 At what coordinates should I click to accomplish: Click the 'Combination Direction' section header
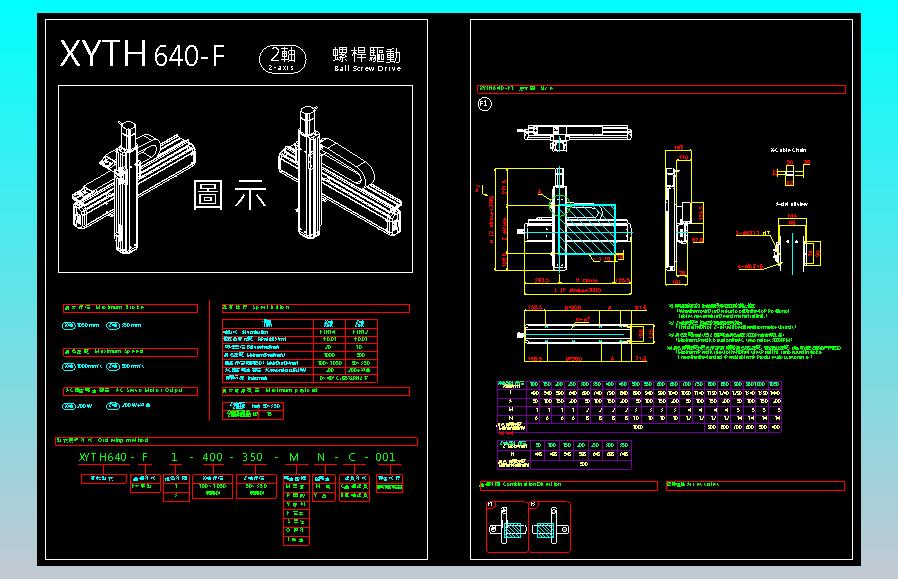568,486
